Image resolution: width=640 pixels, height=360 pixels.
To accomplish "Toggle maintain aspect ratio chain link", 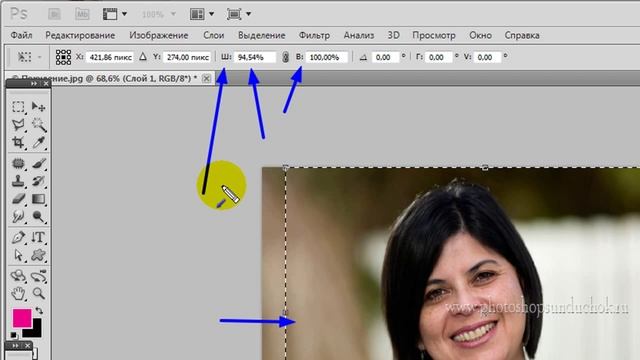I will click(285, 57).
